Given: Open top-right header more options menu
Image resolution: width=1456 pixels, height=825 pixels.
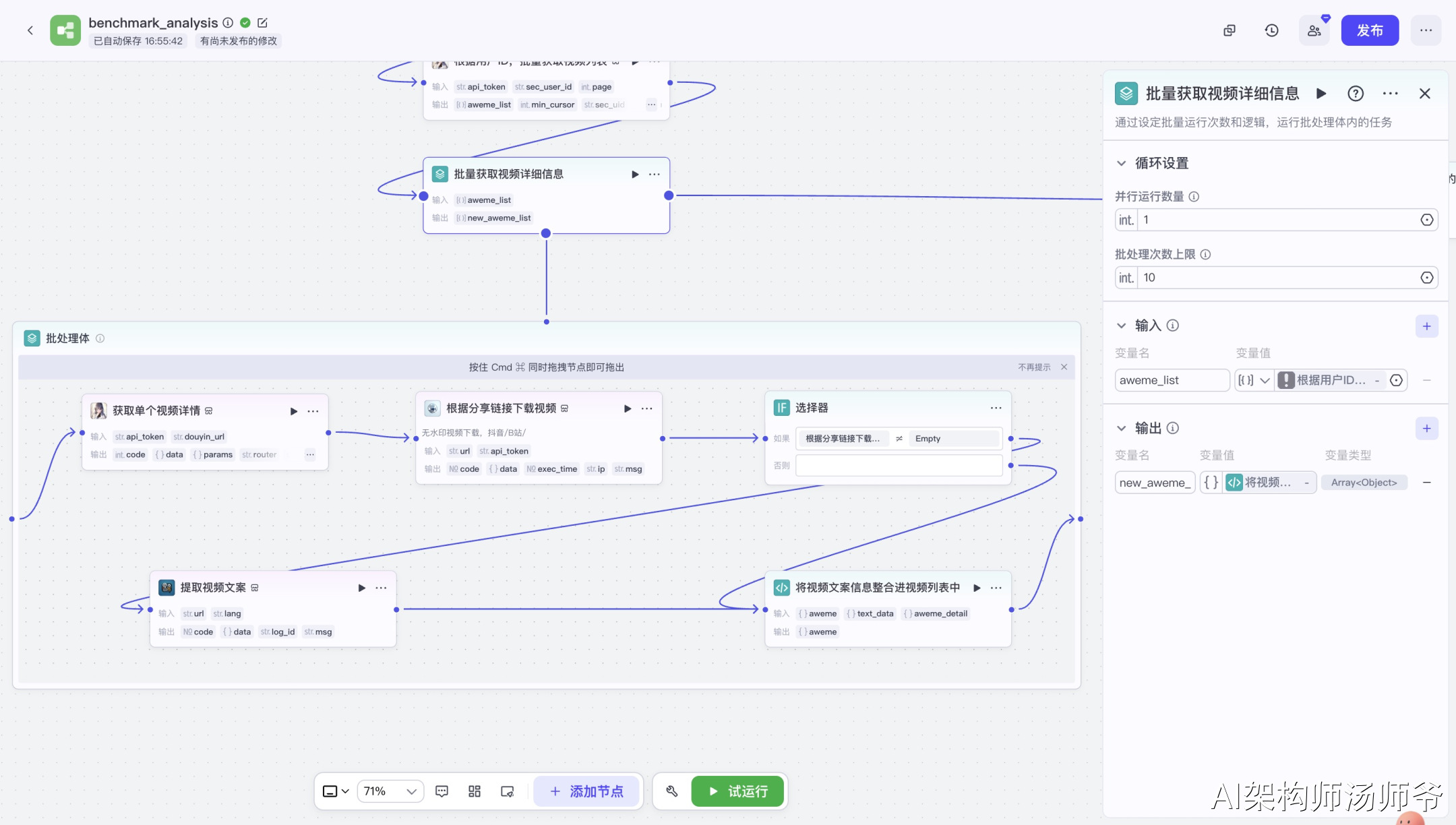Looking at the screenshot, I should pos(1426,30).
